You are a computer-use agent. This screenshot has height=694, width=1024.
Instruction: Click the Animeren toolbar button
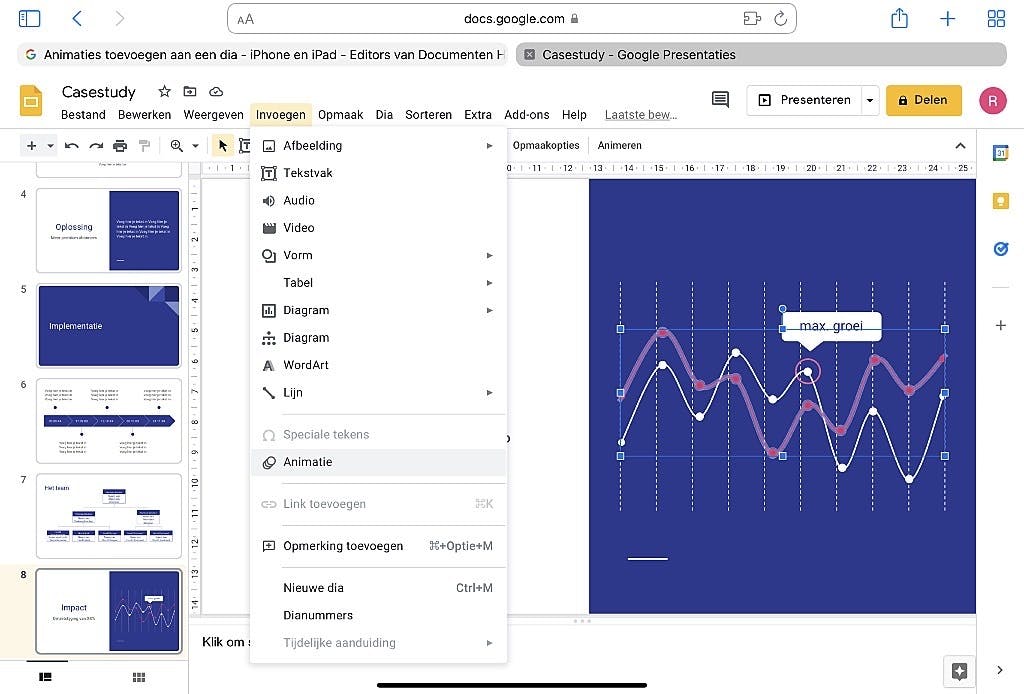(x=619, y=146)
